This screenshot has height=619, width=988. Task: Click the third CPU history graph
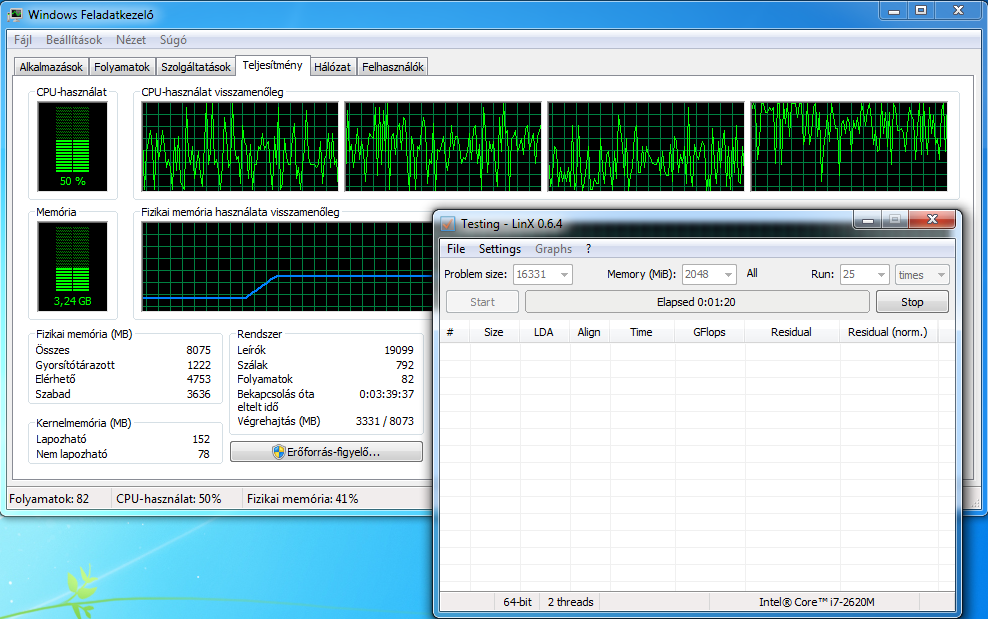pos(646,146)
